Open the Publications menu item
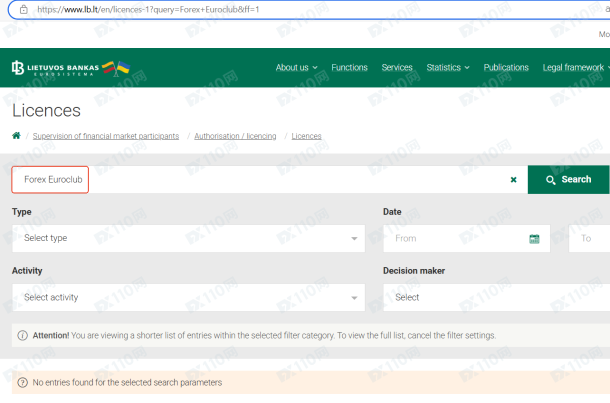This screenshot has width=610, height=403. [506, 68]
